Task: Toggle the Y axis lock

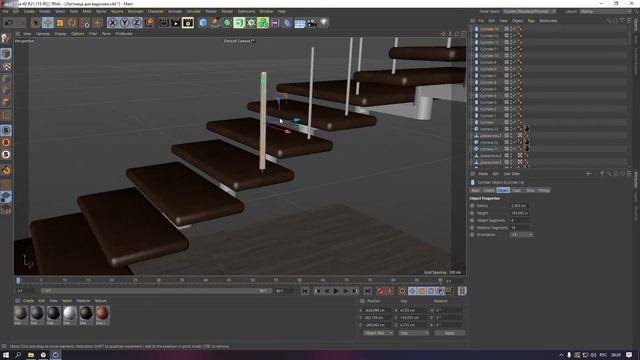Action: pyautogui.click(x=124, y=23)
